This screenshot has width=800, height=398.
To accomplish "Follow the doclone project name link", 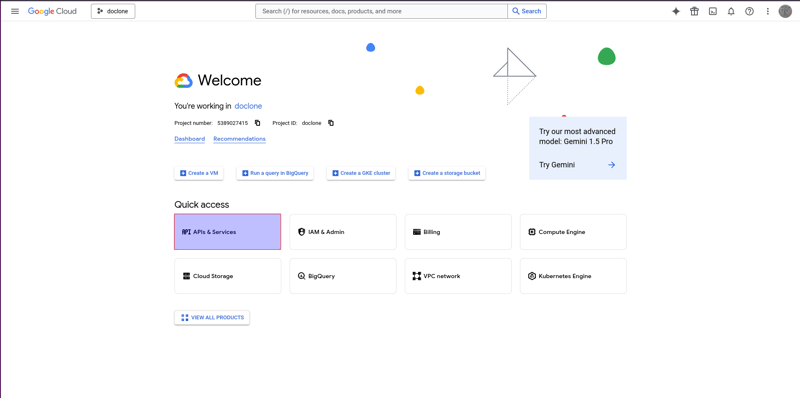I will [x=248, y=106].
